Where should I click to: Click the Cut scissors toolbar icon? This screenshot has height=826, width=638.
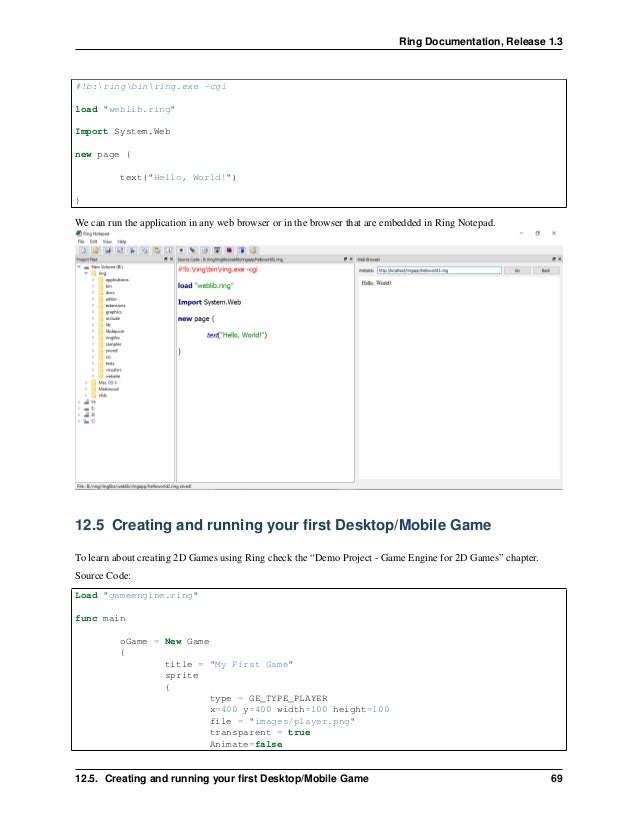(x=132, y=251)
